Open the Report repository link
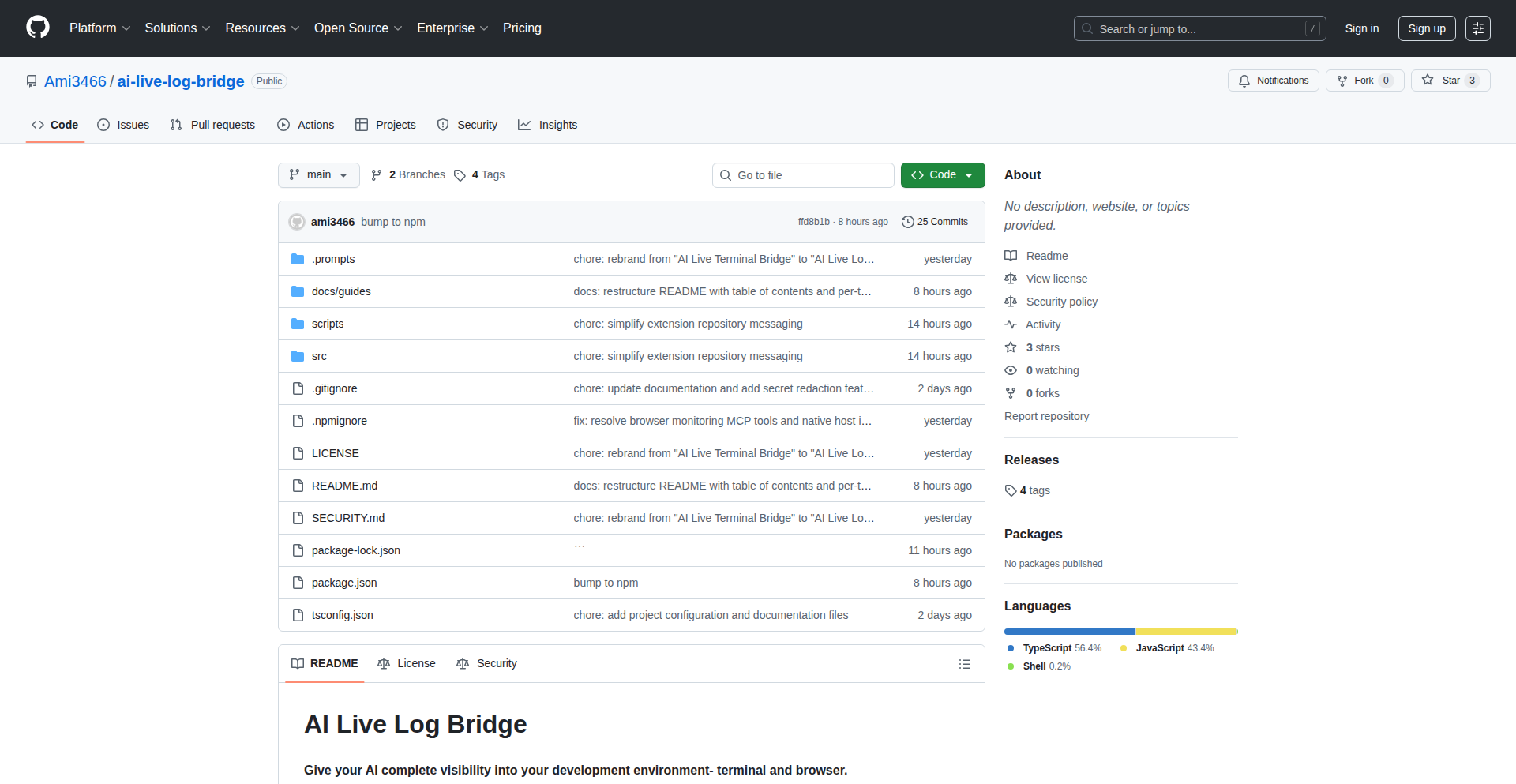Viewport: 1516px width, 784px height. 1046,416
